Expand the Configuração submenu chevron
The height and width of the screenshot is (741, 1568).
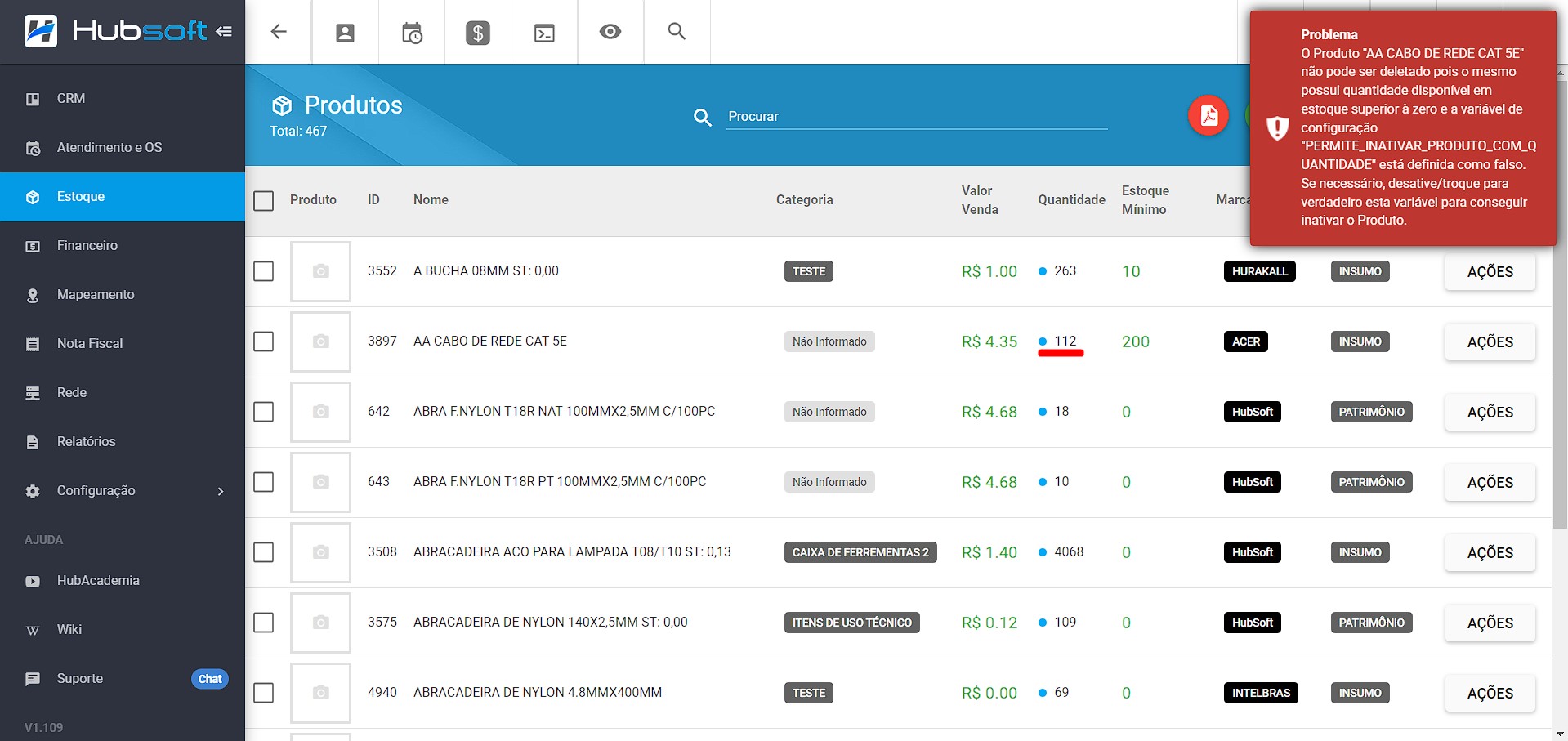[220, 491]
